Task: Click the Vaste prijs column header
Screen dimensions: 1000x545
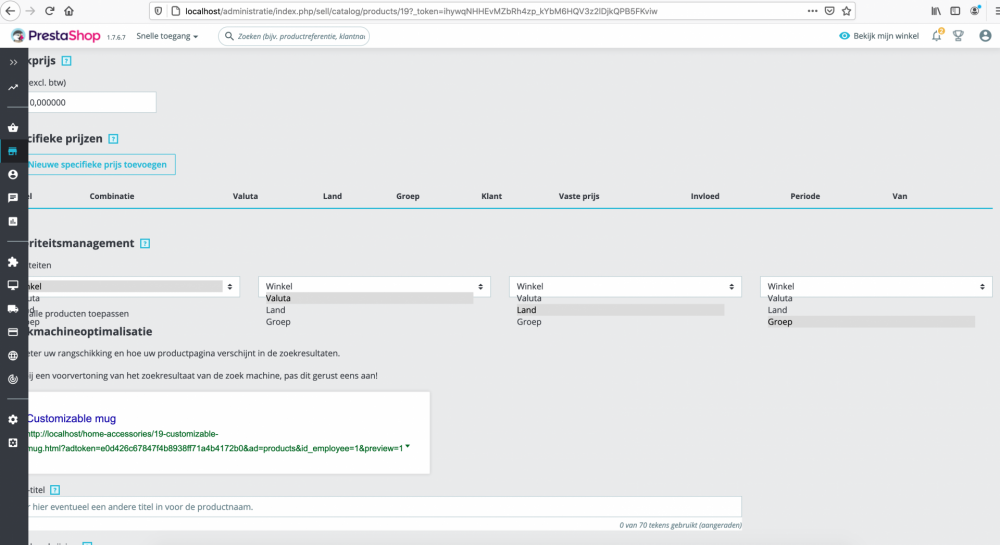Action: click(x=579, y=196)
